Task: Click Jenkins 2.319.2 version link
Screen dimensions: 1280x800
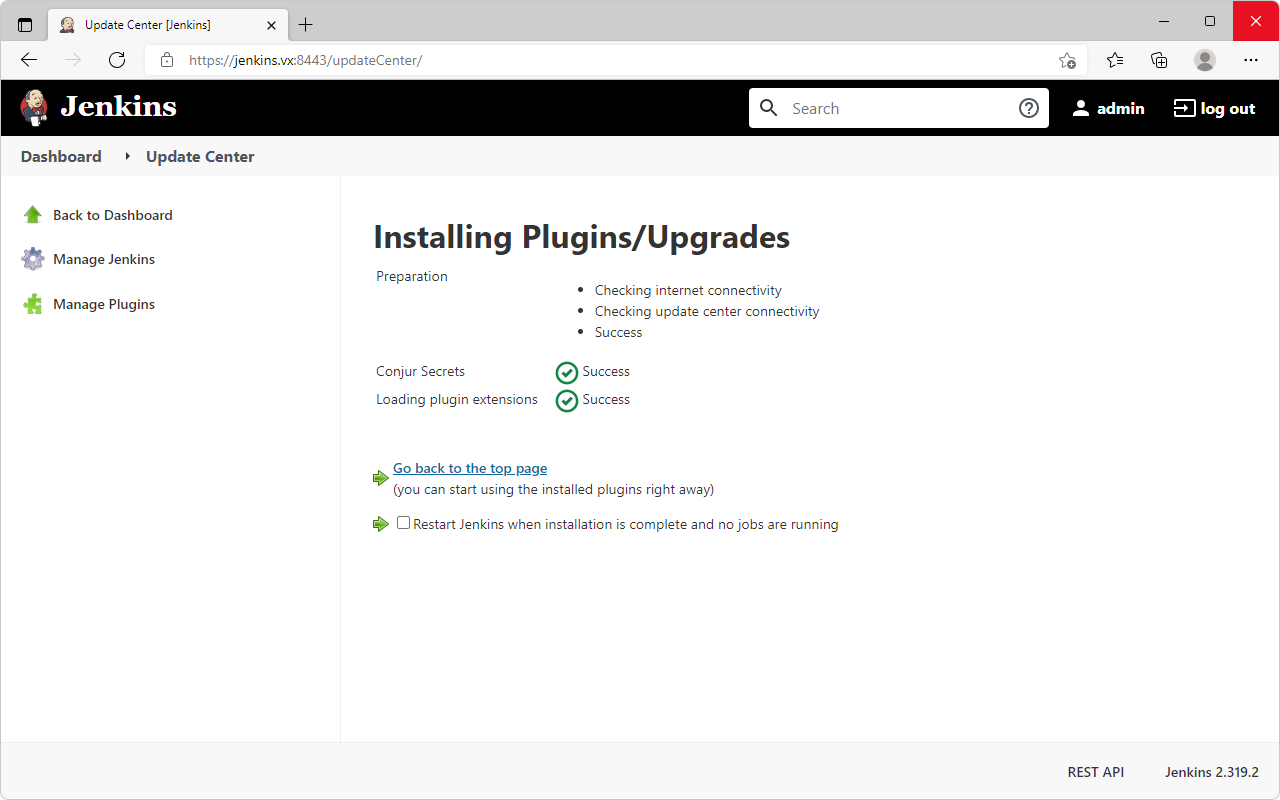Action: pos(1212,772)
